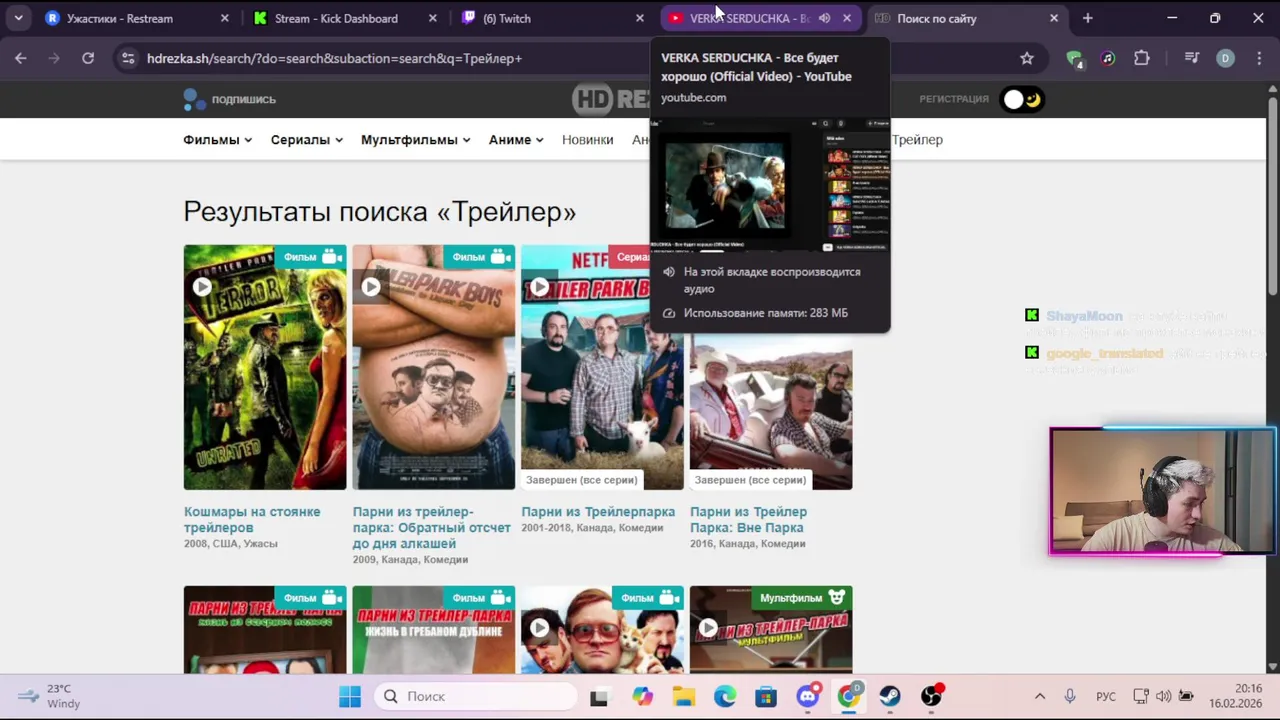Close the Stream - Kick Dashboard tab
Viewport: 1280px width, 720px height.
click(x=433, y=18)
